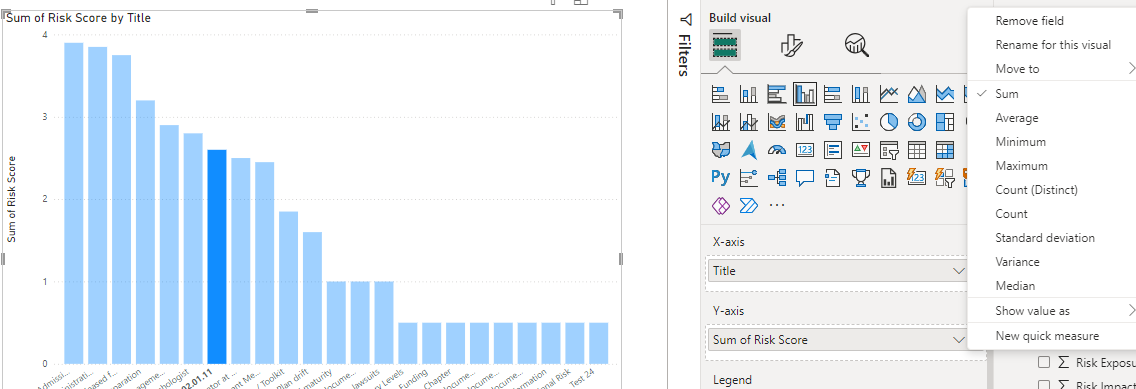This screenshot has height=389, width=1136.
Task: Expand the Filters pane arrow icon
Action: pos(686,20)
